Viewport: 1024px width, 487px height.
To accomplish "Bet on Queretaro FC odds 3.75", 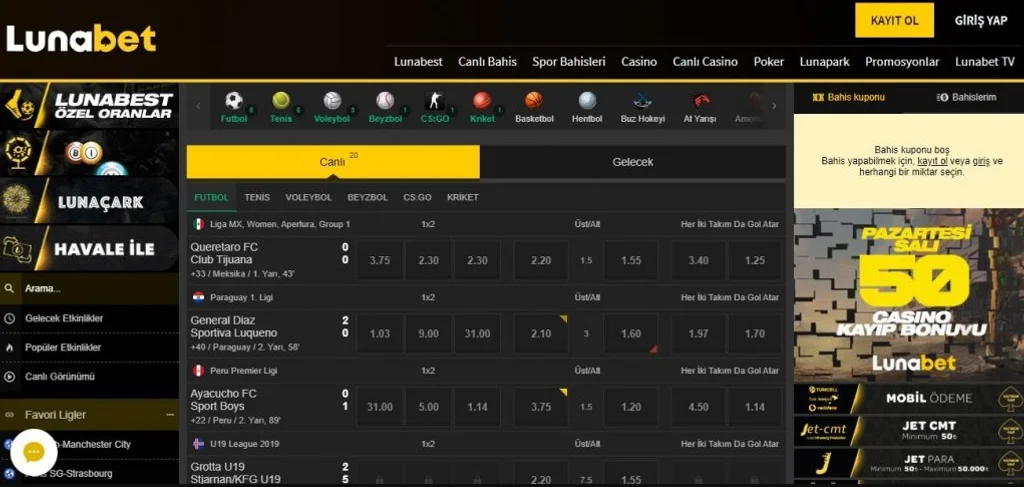I will [x=379, y=260].
